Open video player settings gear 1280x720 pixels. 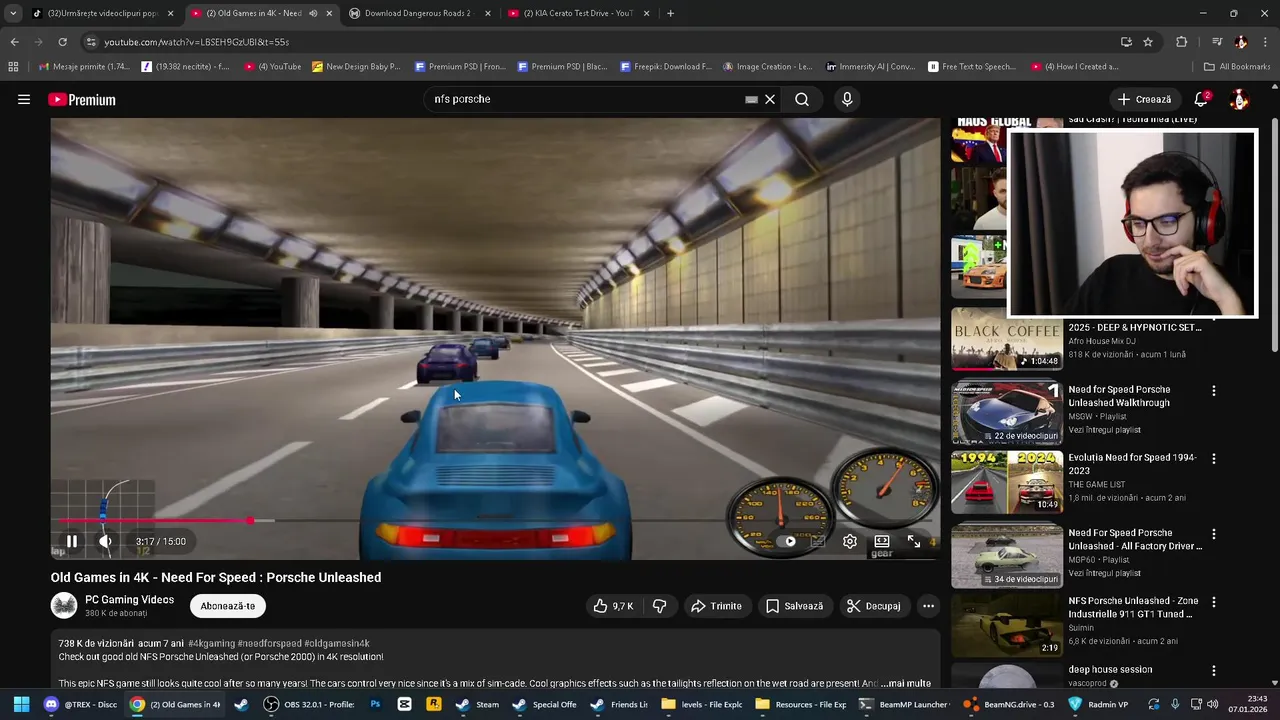pos(850,541)
